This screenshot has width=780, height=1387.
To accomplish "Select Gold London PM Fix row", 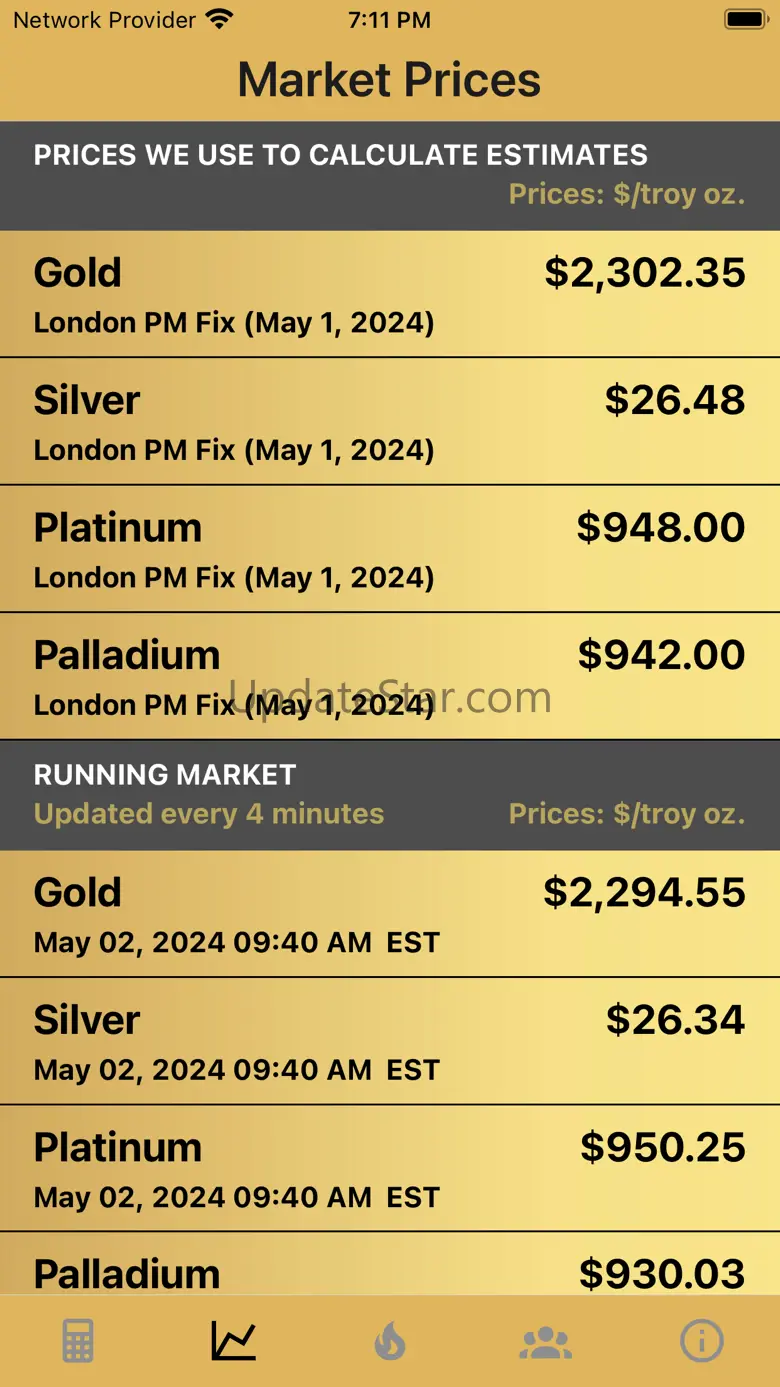I will point(390,295).
